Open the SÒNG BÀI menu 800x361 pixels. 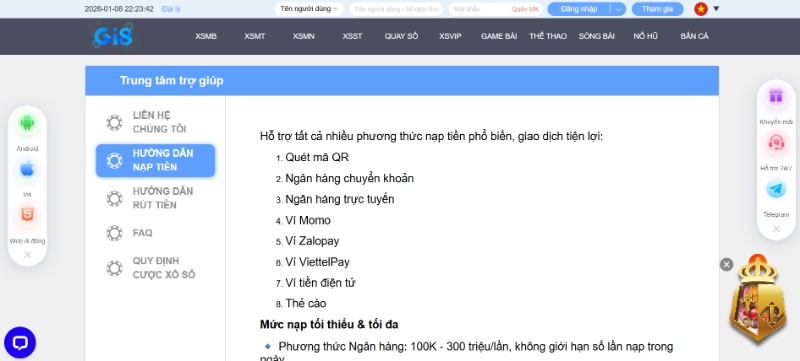596,36
